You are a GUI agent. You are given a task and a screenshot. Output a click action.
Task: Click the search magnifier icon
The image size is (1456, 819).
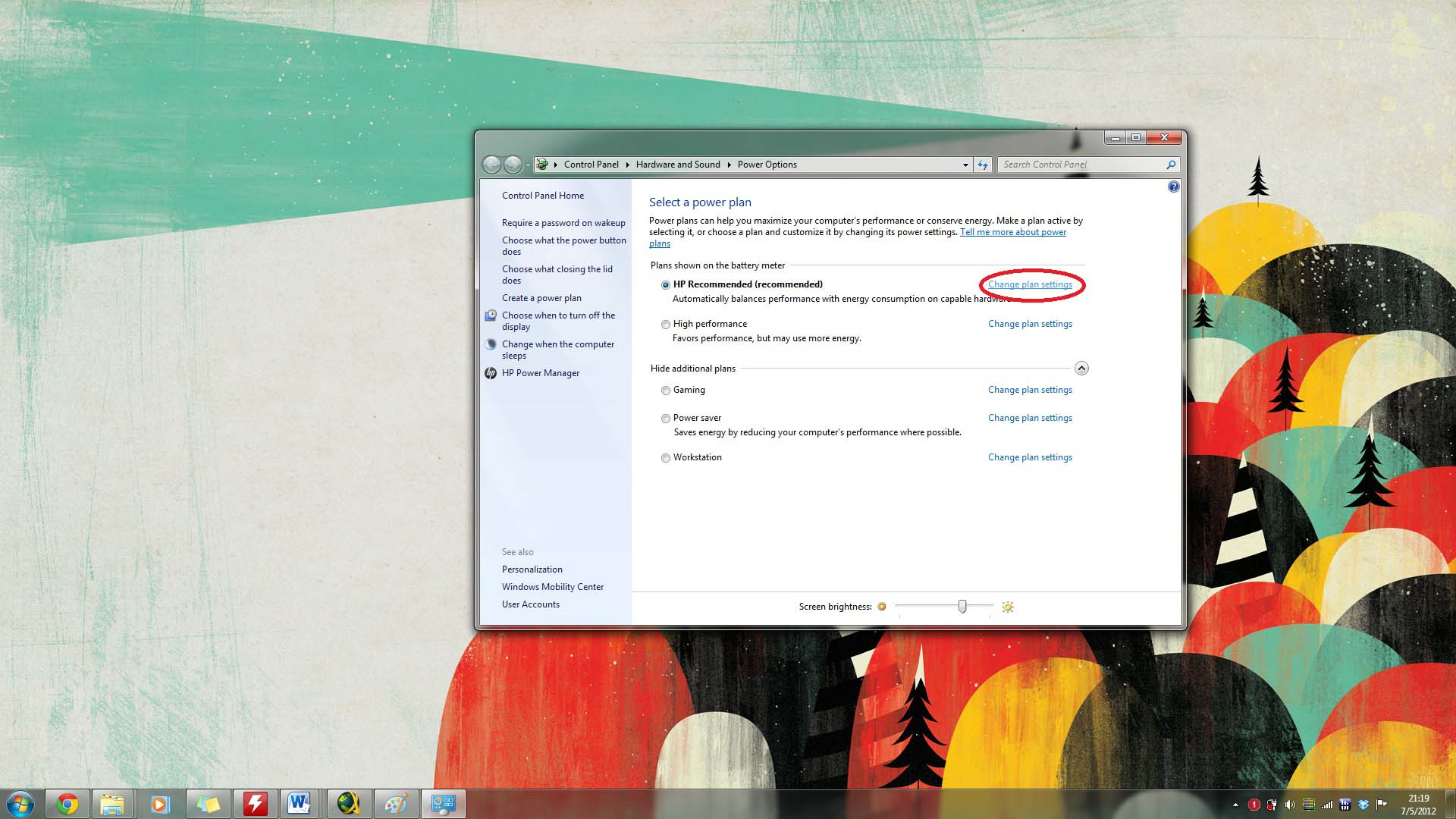[1171, 165]
